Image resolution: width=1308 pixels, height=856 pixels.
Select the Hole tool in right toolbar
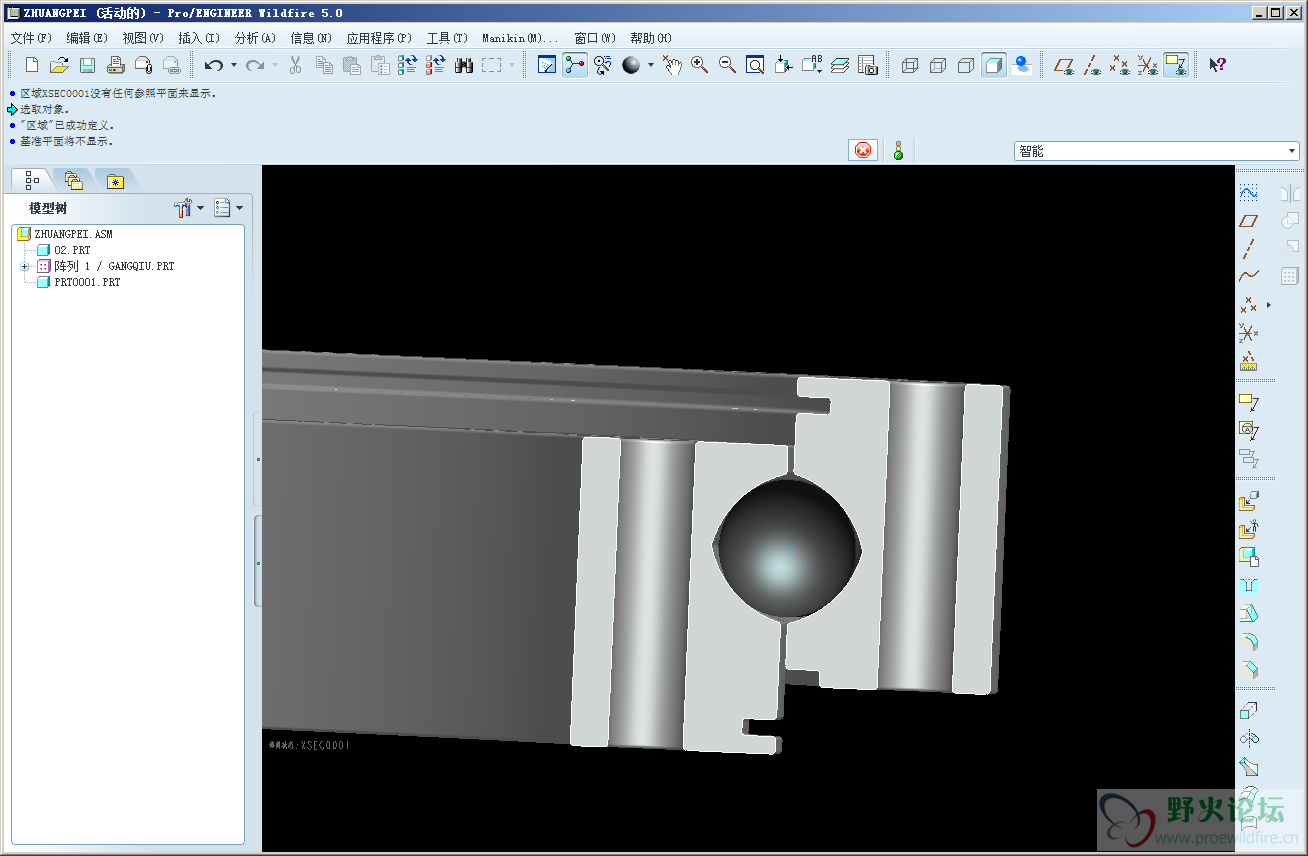(1248, 586)
